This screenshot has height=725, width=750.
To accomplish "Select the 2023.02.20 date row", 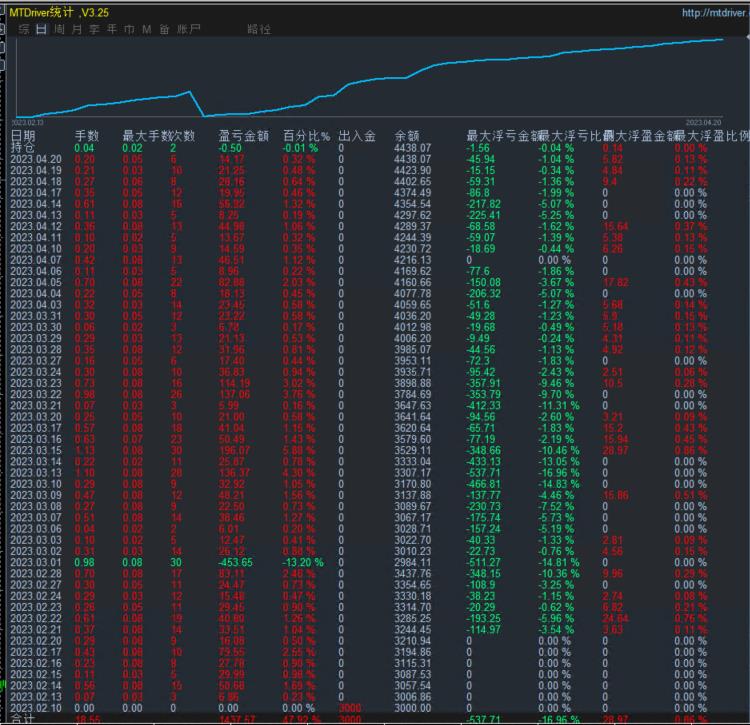I will point(36,641).
